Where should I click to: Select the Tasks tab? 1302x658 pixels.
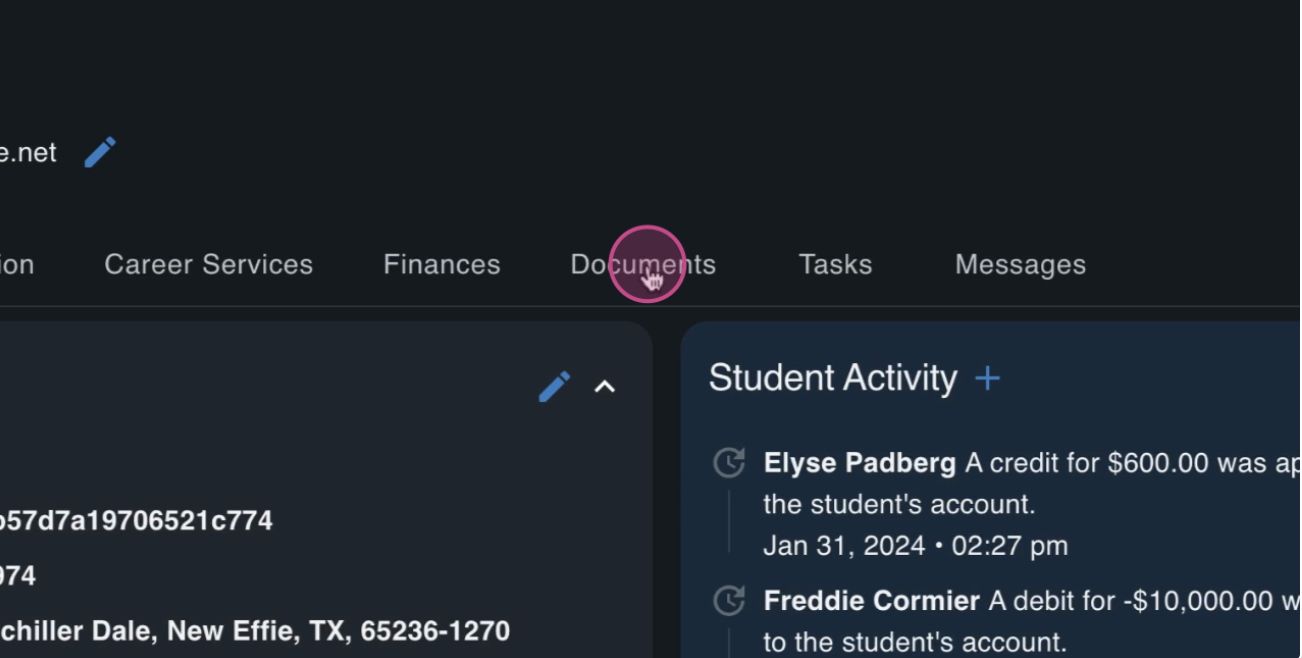[x=835, y=264]
